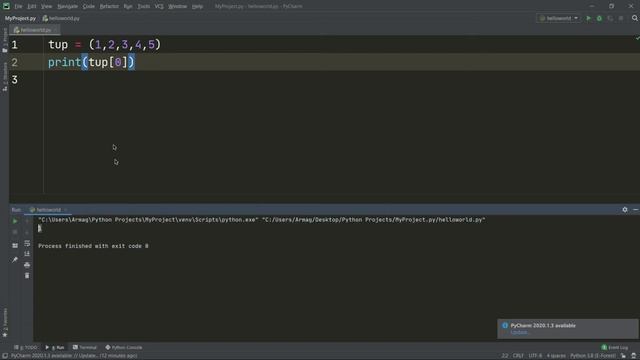640x360 pixels.
Task: Open the Python Console tab
Action: (124, 347)
